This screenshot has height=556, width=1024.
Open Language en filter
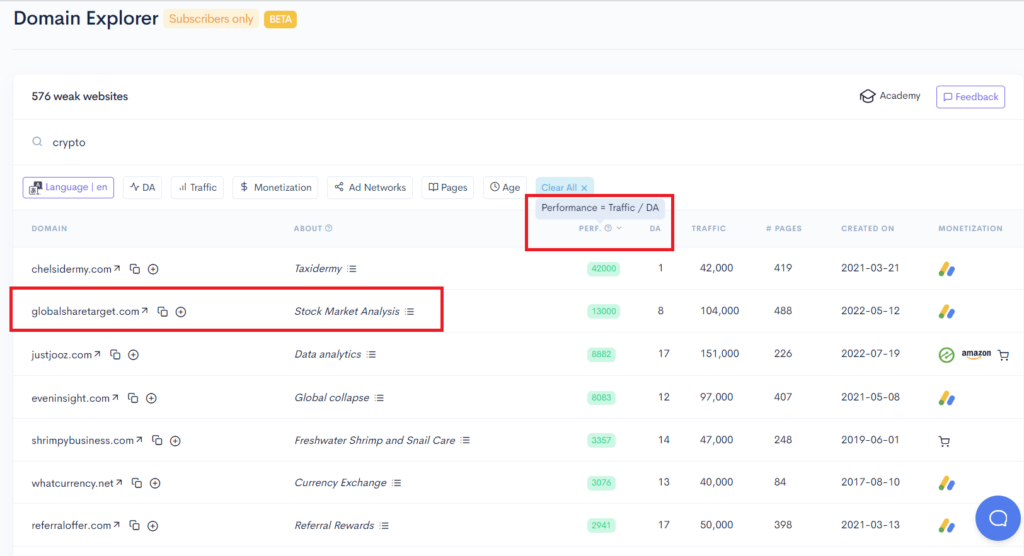[69, 188]
